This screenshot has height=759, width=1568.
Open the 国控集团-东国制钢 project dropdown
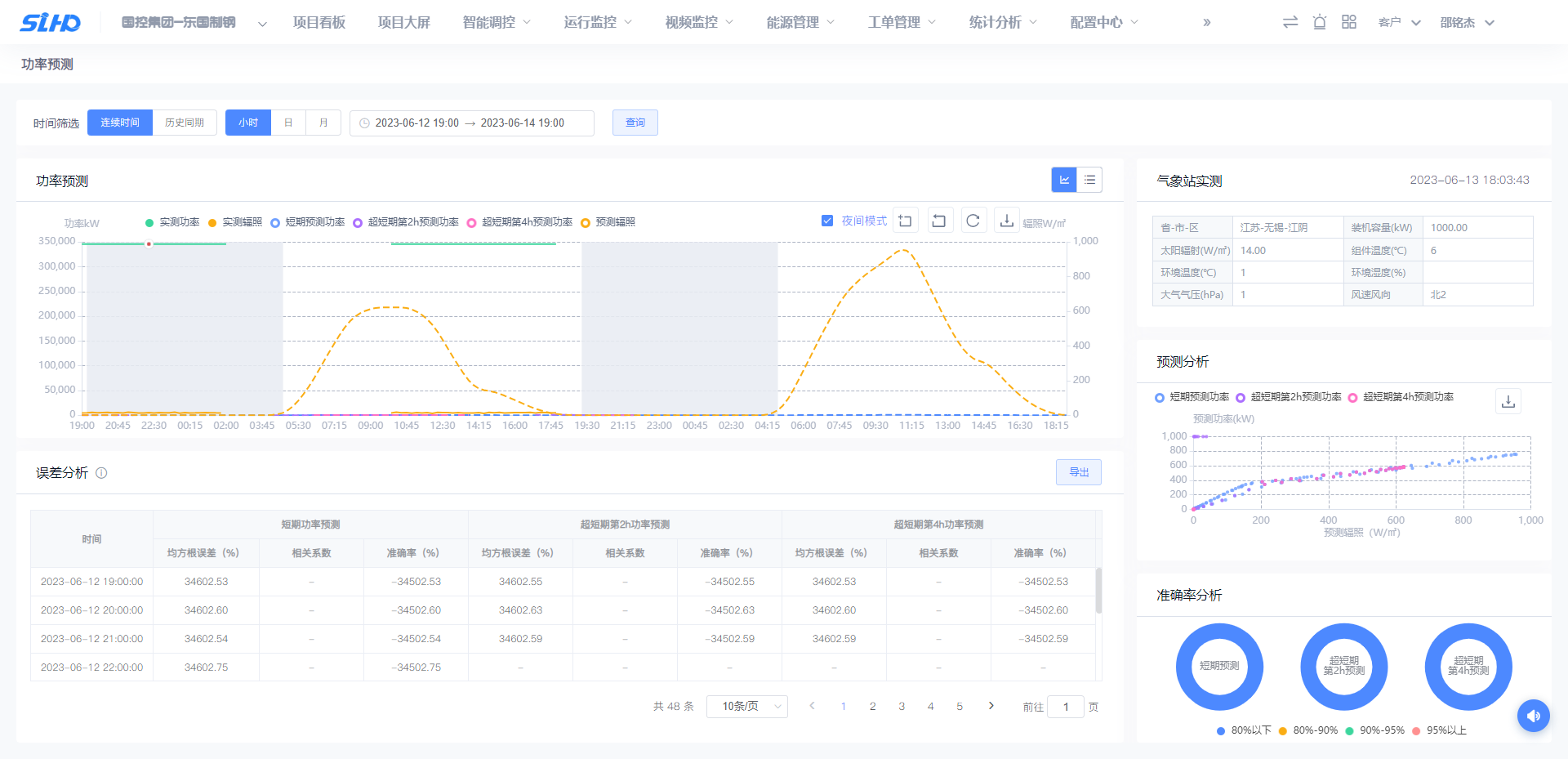point(194,23)
